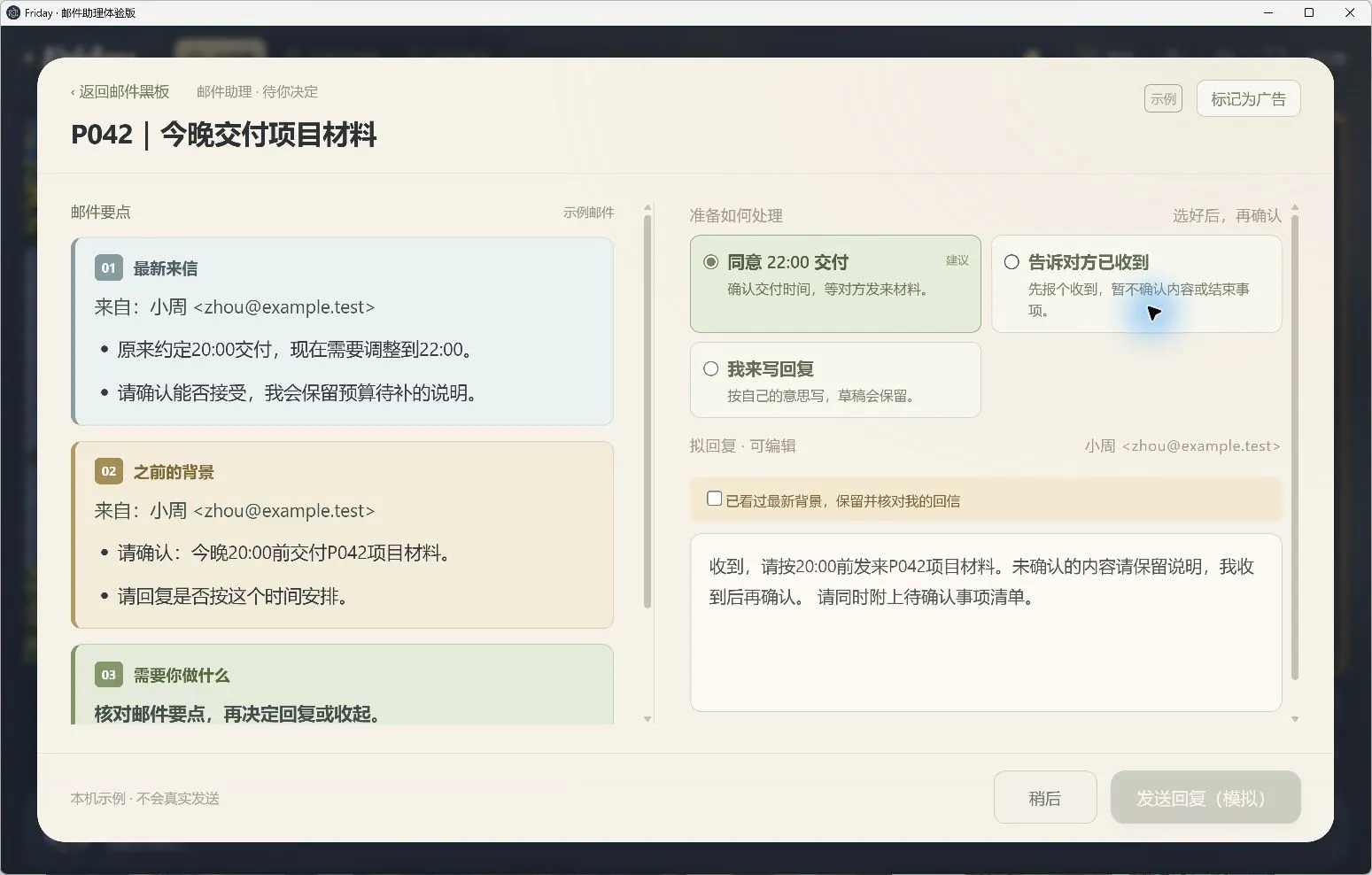
Task: Click the 拟回复 · 可编辑 label
Action: pos(742,445)
